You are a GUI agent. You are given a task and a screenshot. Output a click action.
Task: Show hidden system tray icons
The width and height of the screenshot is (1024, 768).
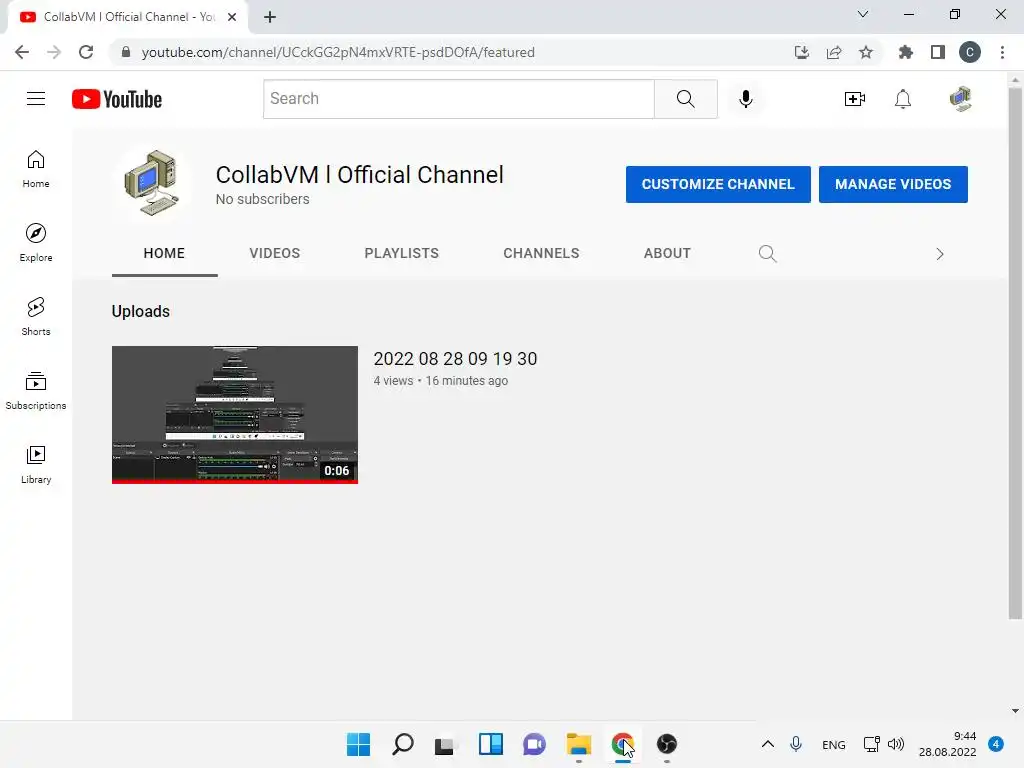767,744
